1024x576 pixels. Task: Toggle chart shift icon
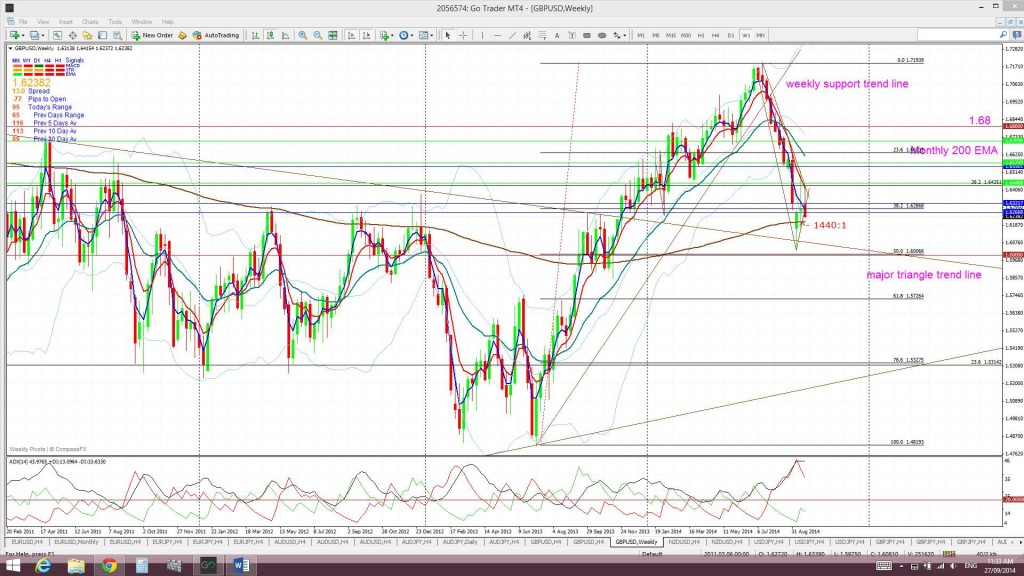click(x=366, y=35)
